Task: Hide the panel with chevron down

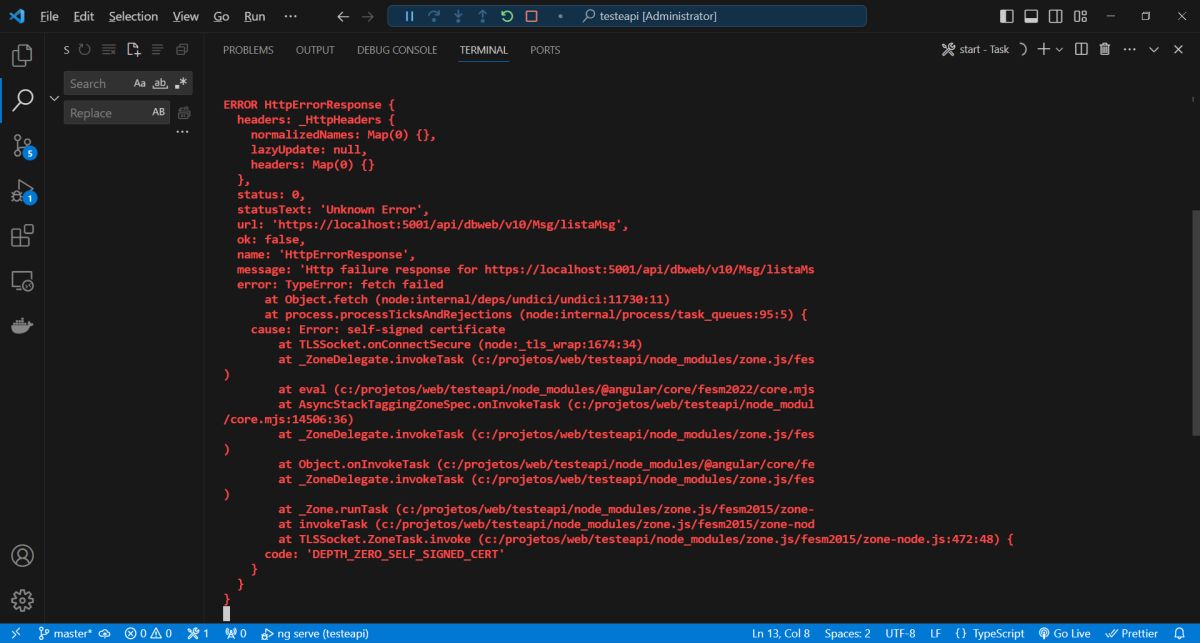Action: [x=1153, y=49]
